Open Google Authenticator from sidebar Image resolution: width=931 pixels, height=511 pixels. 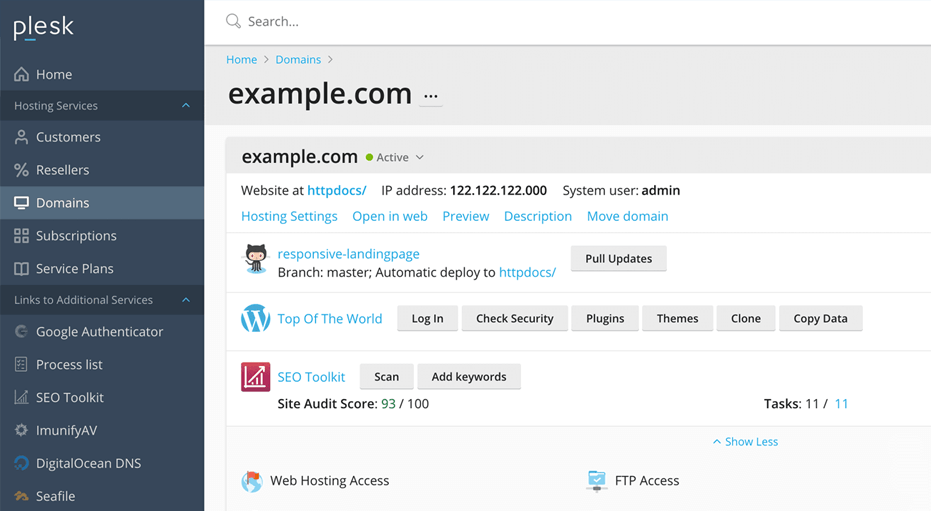click(x=99, y=332)
